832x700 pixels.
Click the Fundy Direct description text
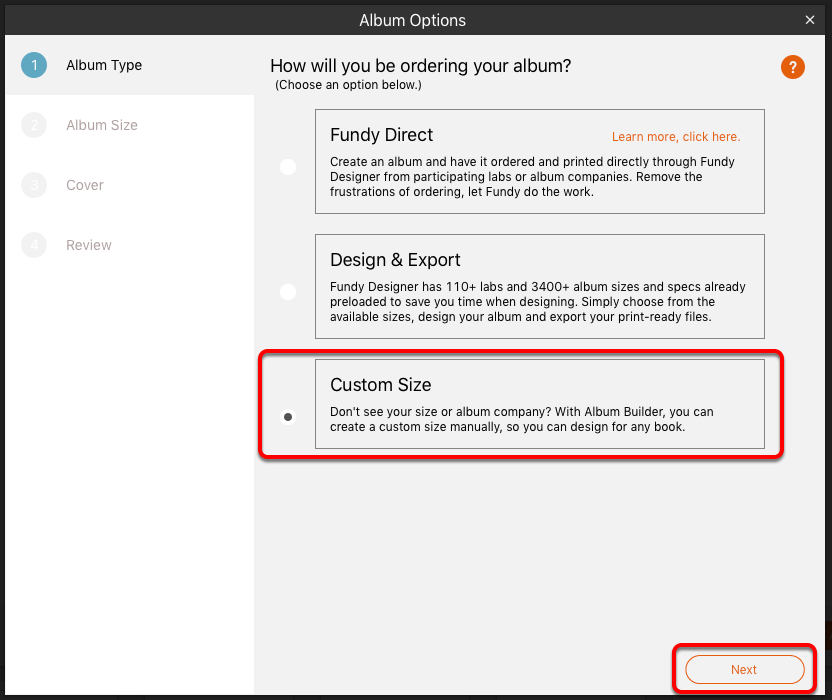[532, 177]
